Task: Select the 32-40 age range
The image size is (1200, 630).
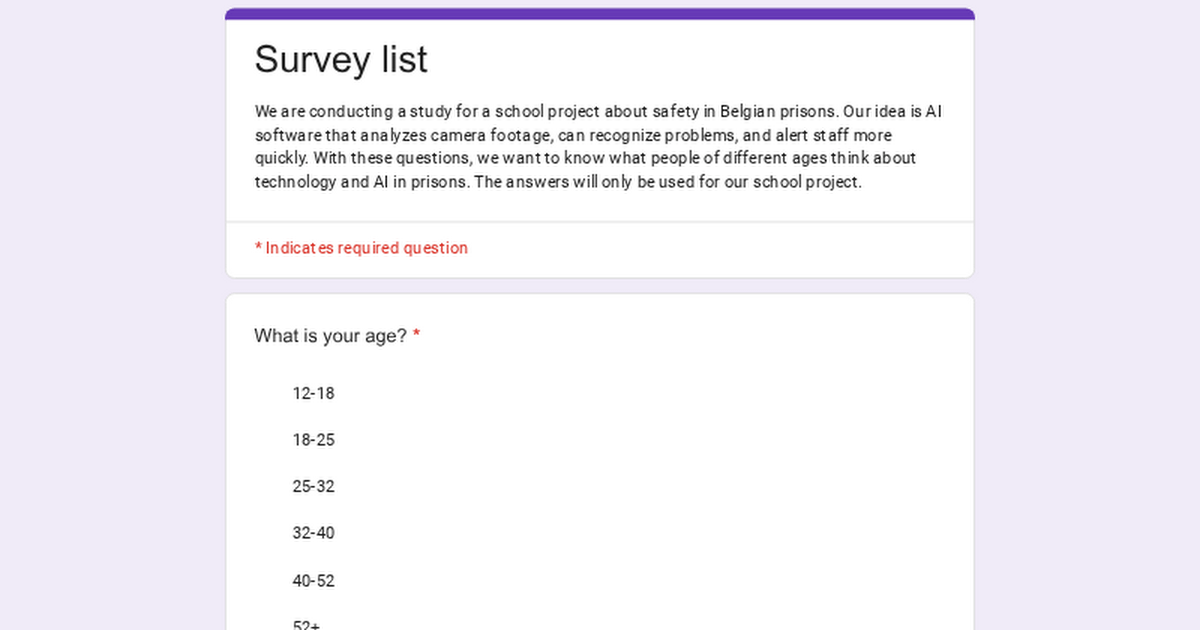Action: point(313,533)
